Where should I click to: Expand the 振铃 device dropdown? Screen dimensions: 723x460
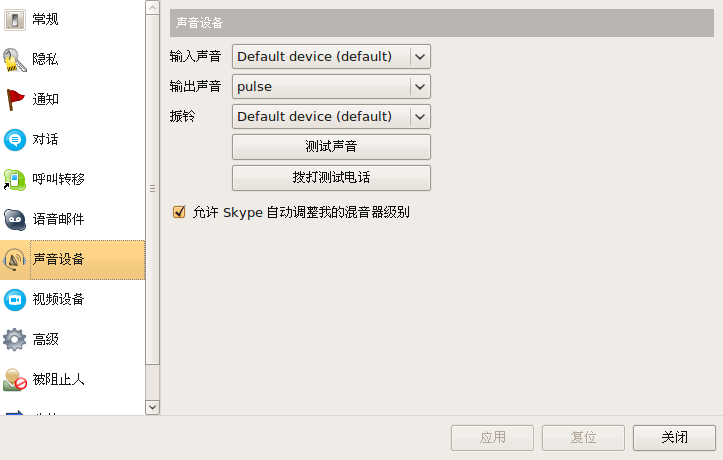(420, 117)
